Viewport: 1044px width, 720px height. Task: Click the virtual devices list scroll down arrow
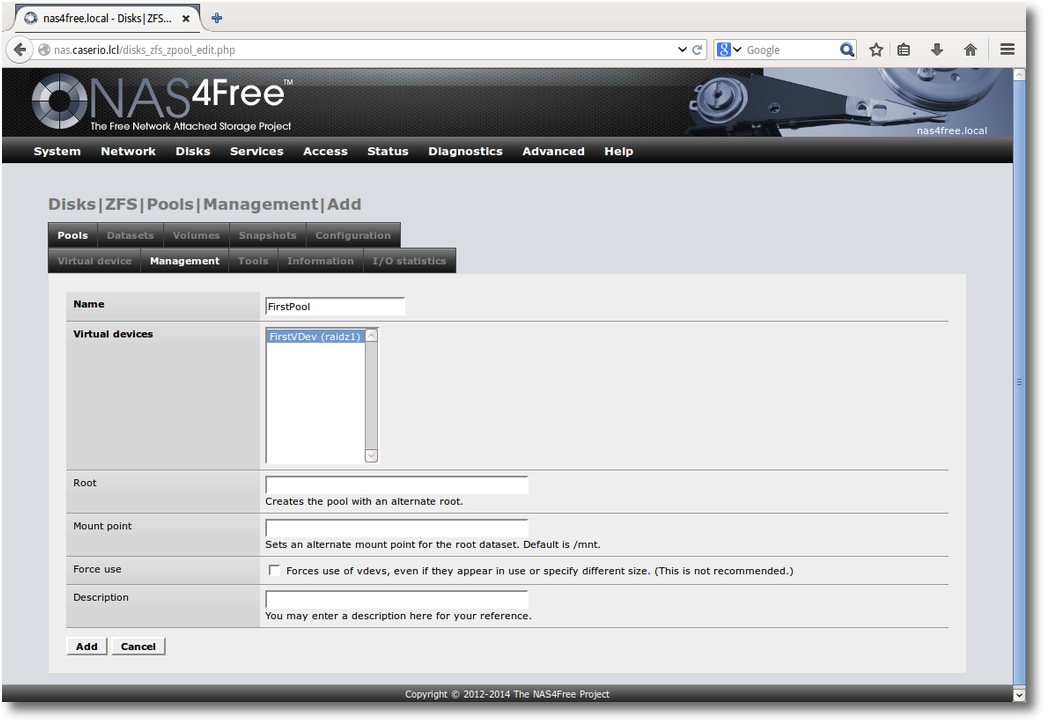point(372,456)
